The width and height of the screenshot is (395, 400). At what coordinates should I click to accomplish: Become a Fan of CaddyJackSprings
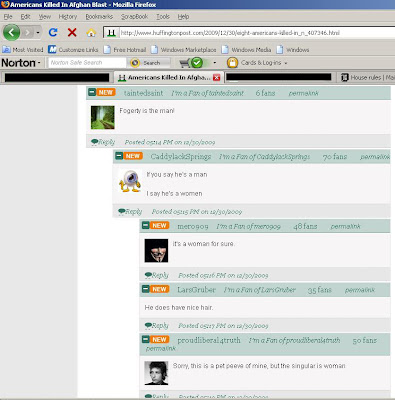click(x=264, y=157)
